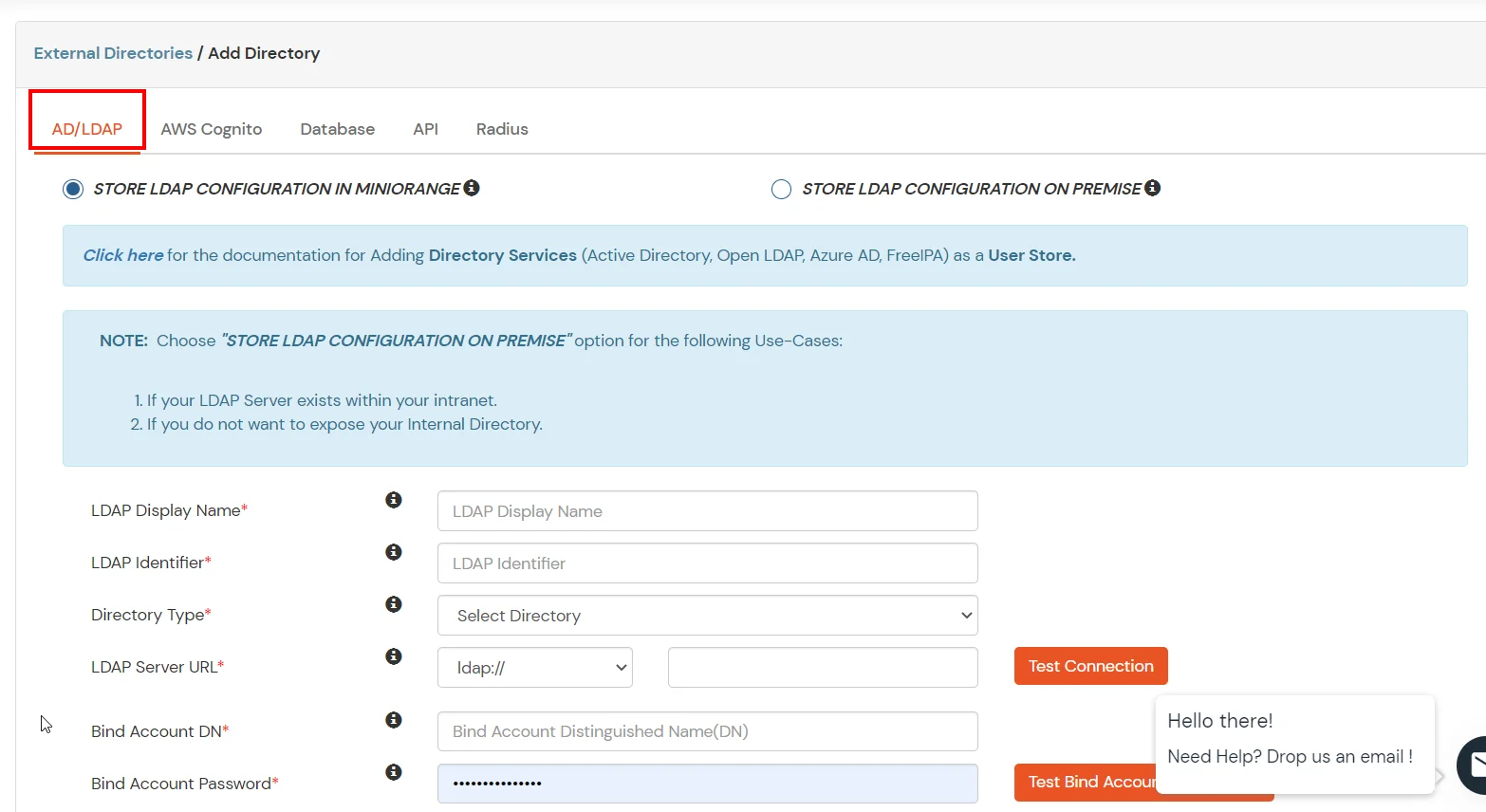Focus the Bind Account Password field
The width and height of the screenshot is (1486, 812).
pyautogui.click(x=708, y=784)
